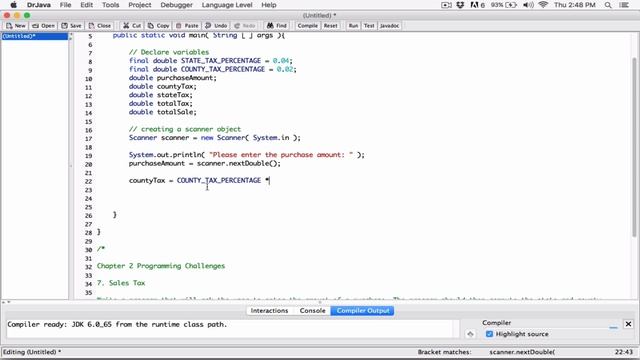The width and height of the screenshot is (640, 360).
Task: Cut the selection using the Cut button
Action: click(x=132, y=26)
